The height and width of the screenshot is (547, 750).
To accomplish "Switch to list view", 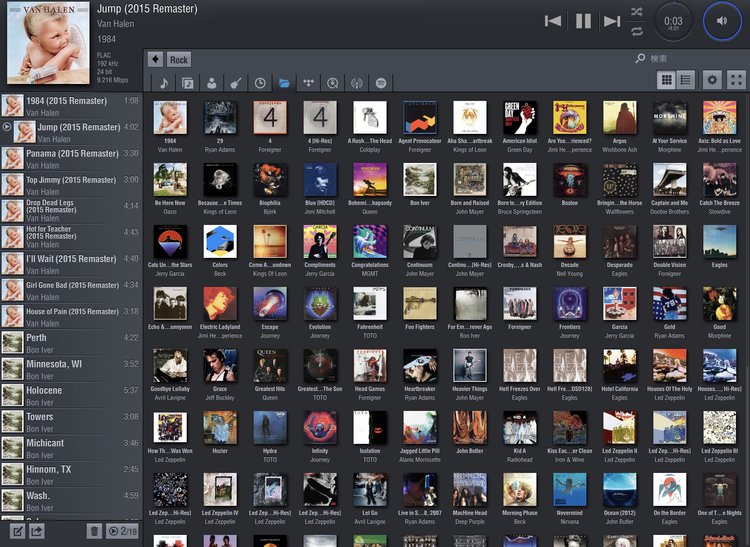I will click(685, 80).
